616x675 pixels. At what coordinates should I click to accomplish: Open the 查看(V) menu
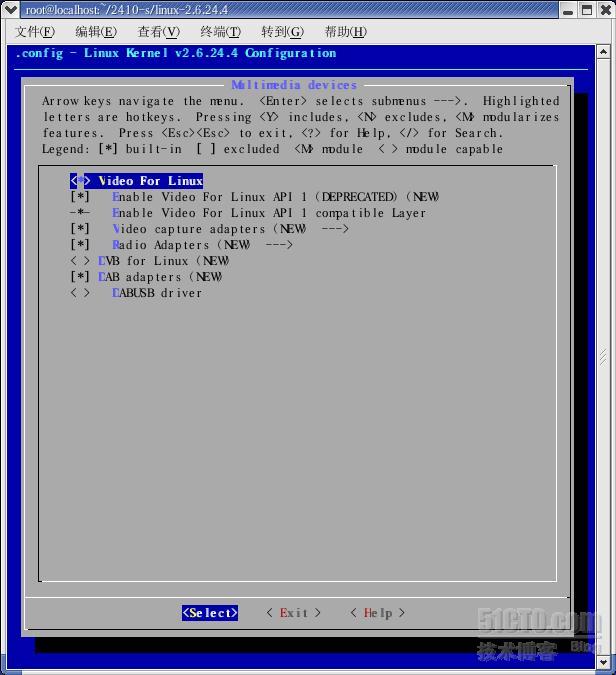tap(158, 32)
